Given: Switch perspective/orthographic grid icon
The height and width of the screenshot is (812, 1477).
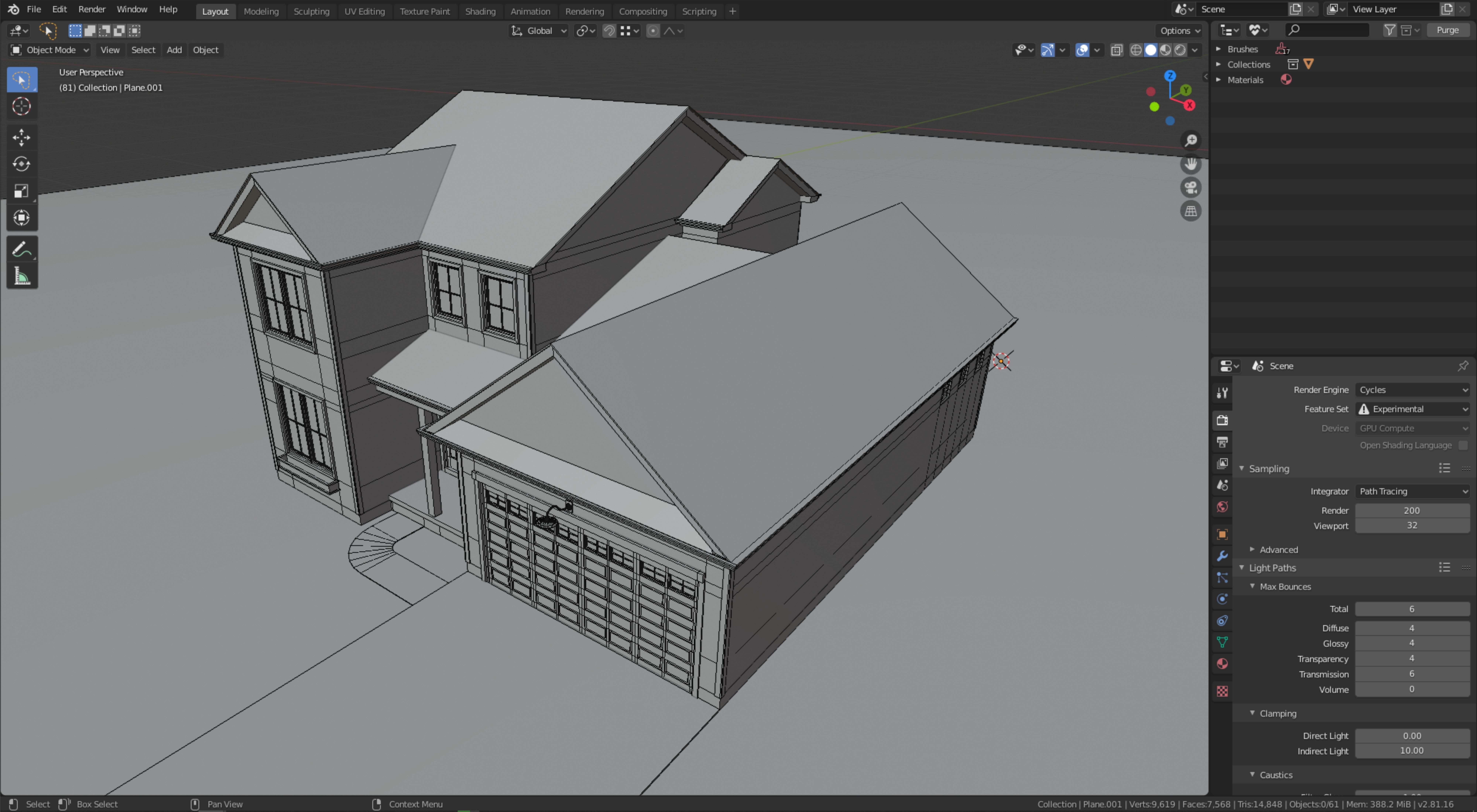Looking at the screenshot, I should [x=1191, y=211].
